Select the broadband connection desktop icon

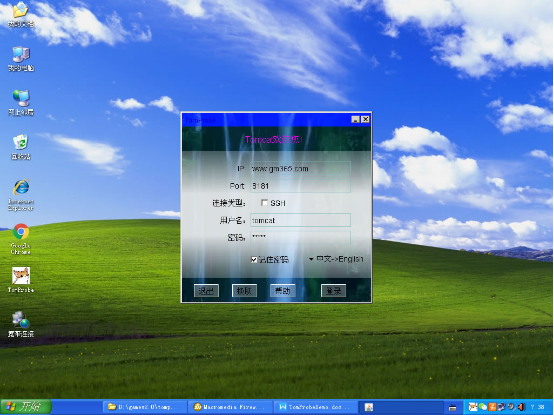(x=21, y=324)
